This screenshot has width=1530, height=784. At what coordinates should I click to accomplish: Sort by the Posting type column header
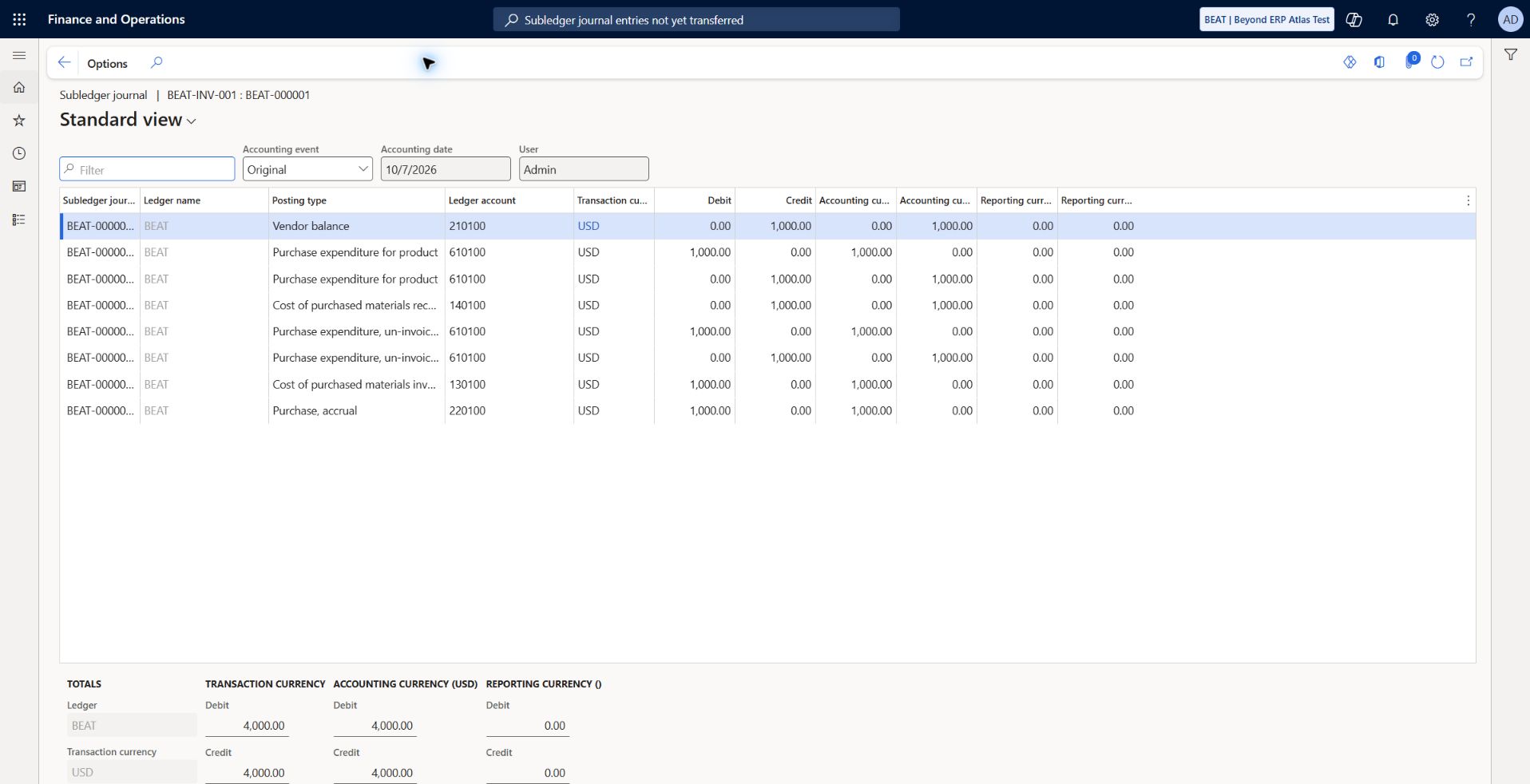(x=356, y=200)
